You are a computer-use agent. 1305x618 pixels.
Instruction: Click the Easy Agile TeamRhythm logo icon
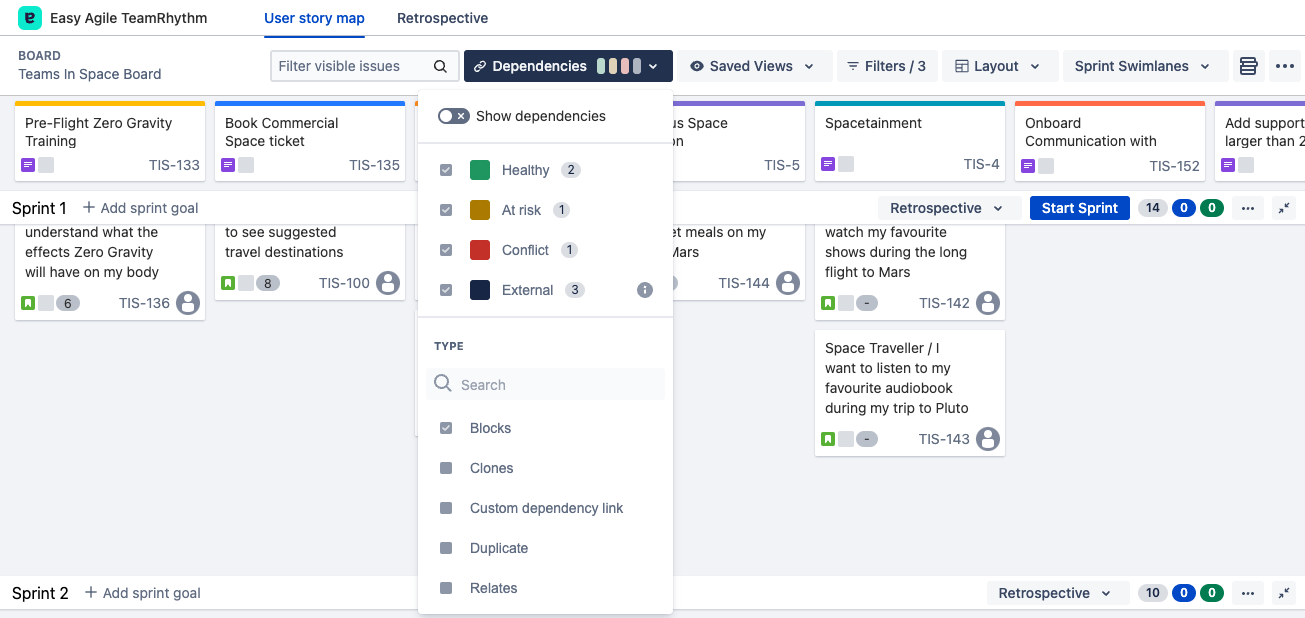(x=30, y=18)
